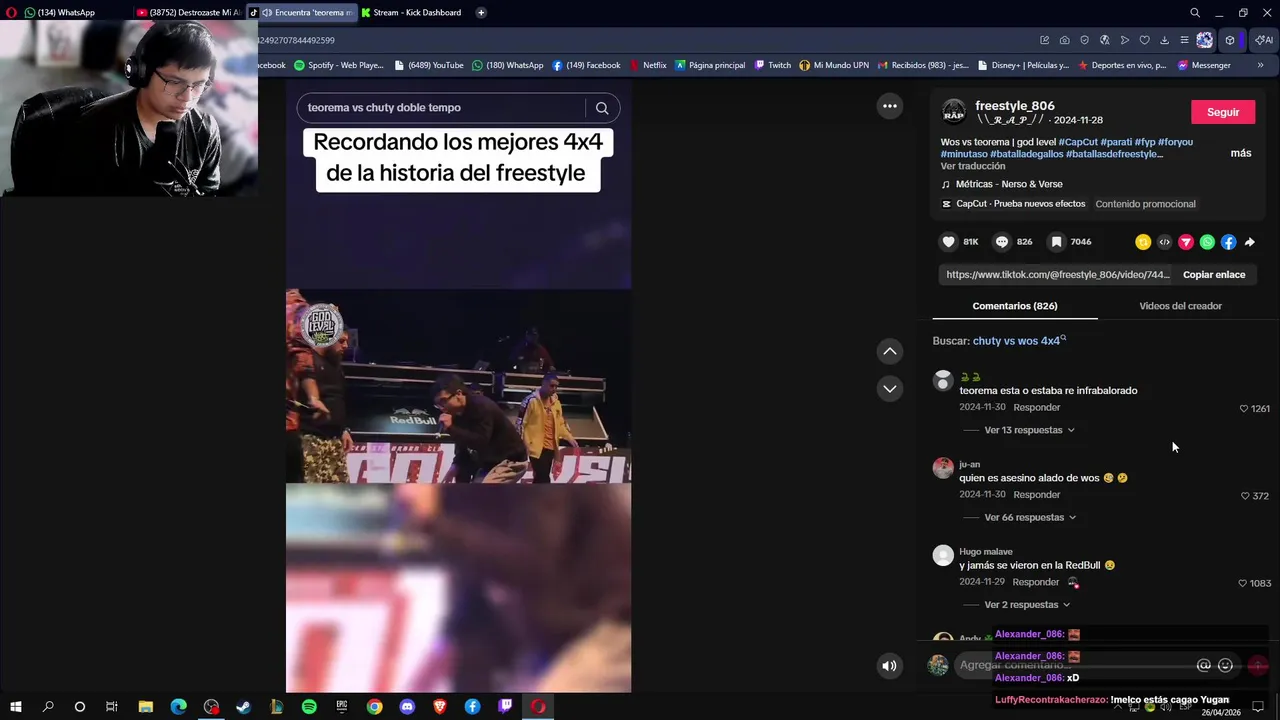Switch to 'Videos del creador' tab
The image size is (1280, 720).
(1180, 306)
